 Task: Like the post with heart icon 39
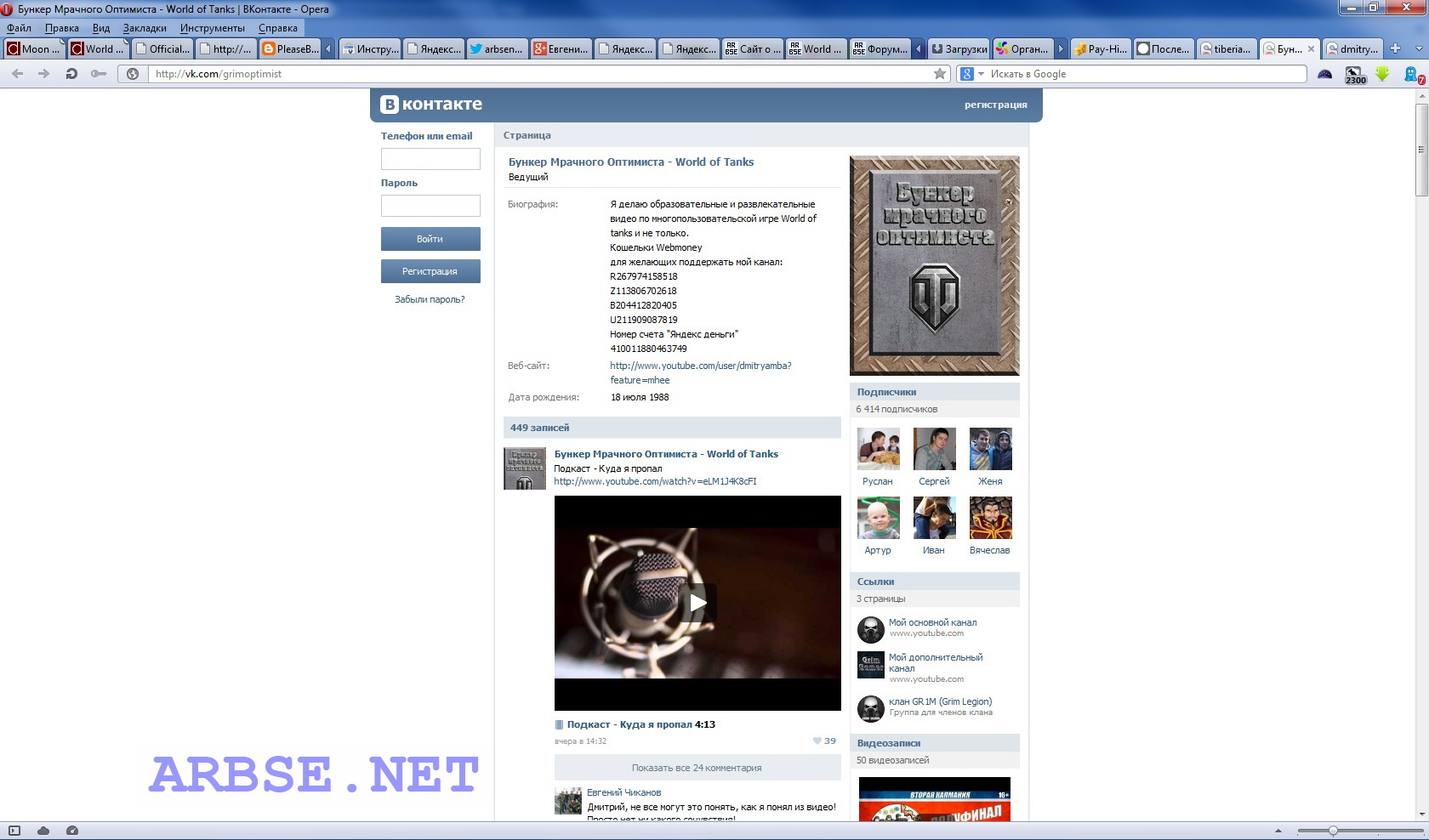824,741
